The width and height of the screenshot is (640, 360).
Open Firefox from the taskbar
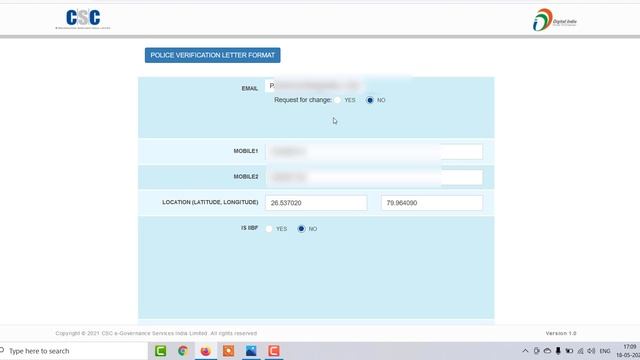(x=206, y=351)
